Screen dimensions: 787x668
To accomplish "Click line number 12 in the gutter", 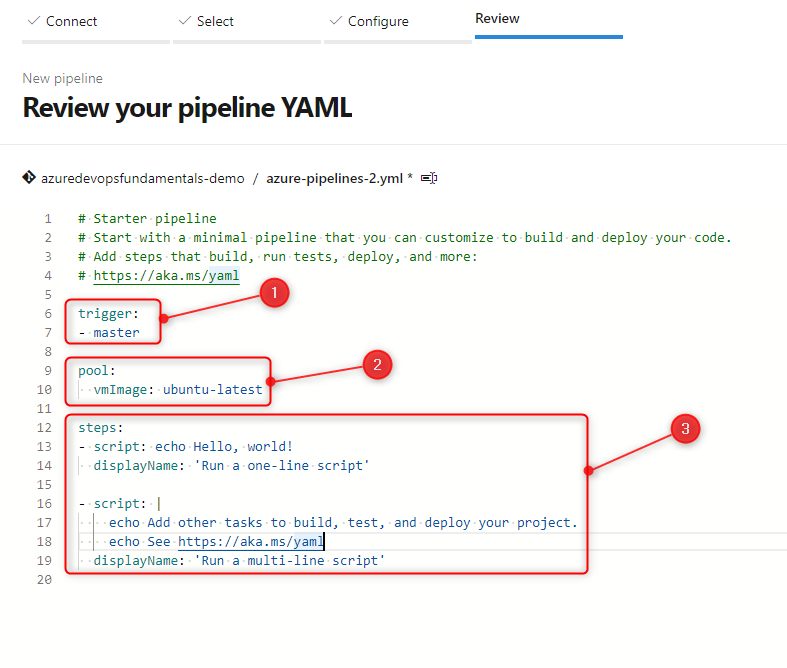I will [46, 427].
